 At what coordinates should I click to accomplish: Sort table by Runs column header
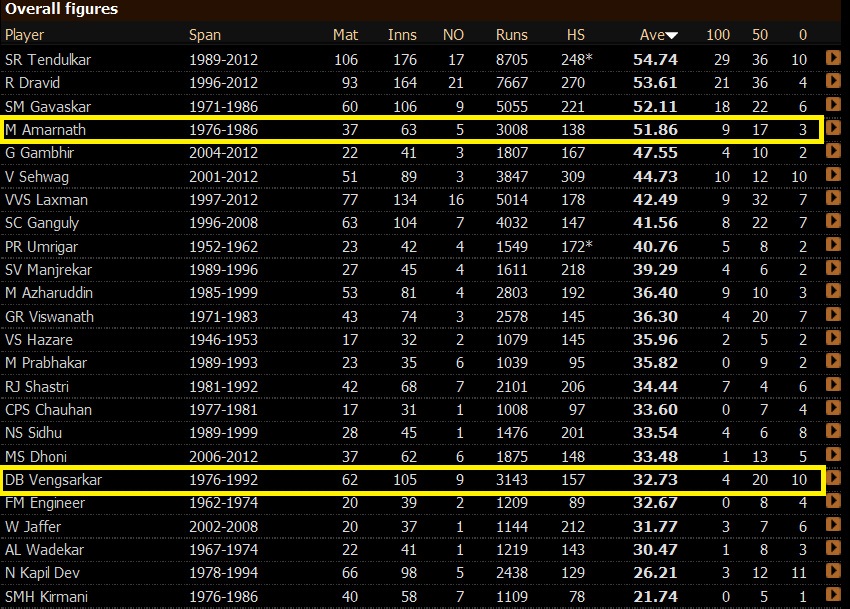(512, 35)
